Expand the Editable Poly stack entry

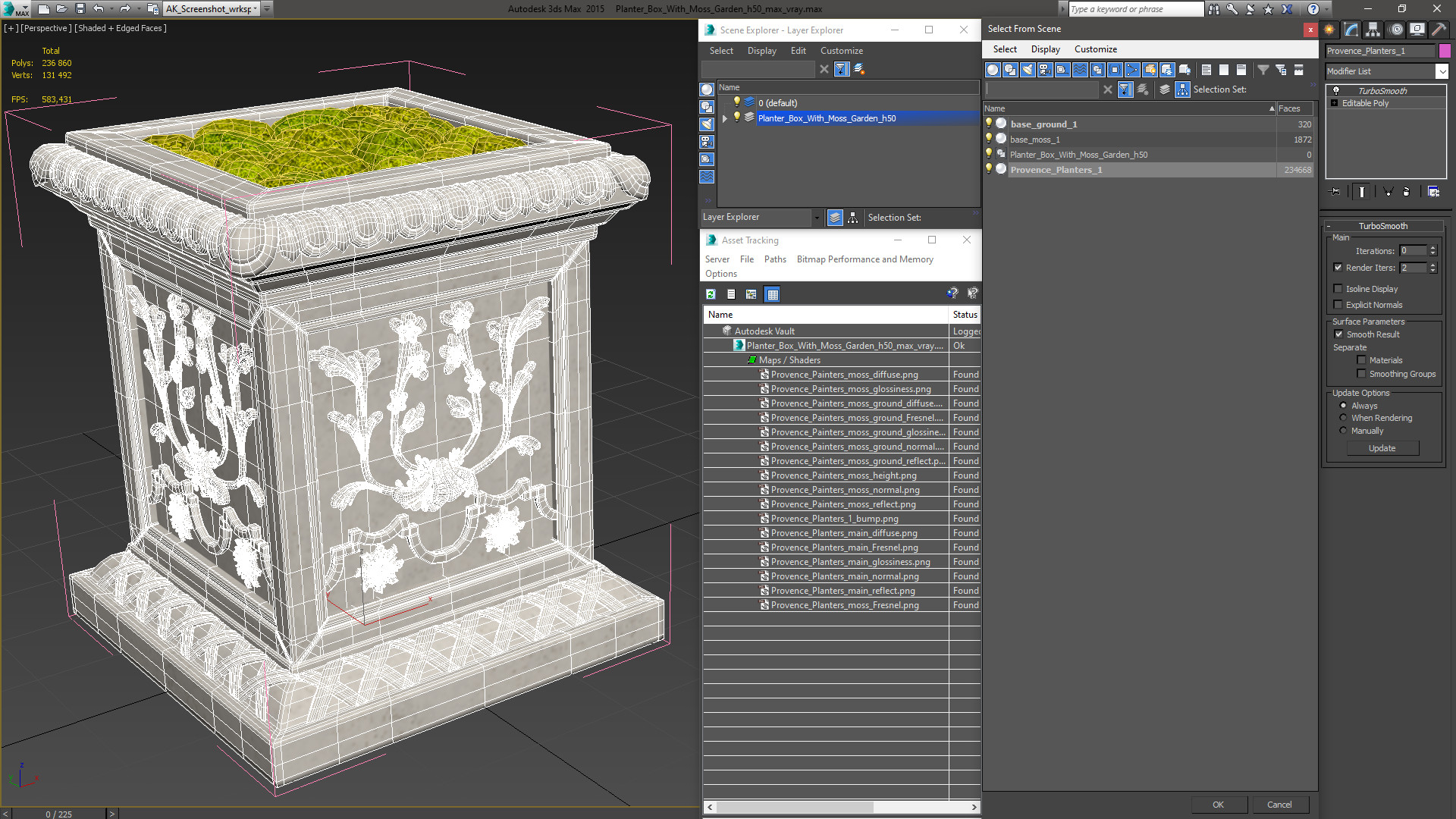click(x=1334, y=103)
